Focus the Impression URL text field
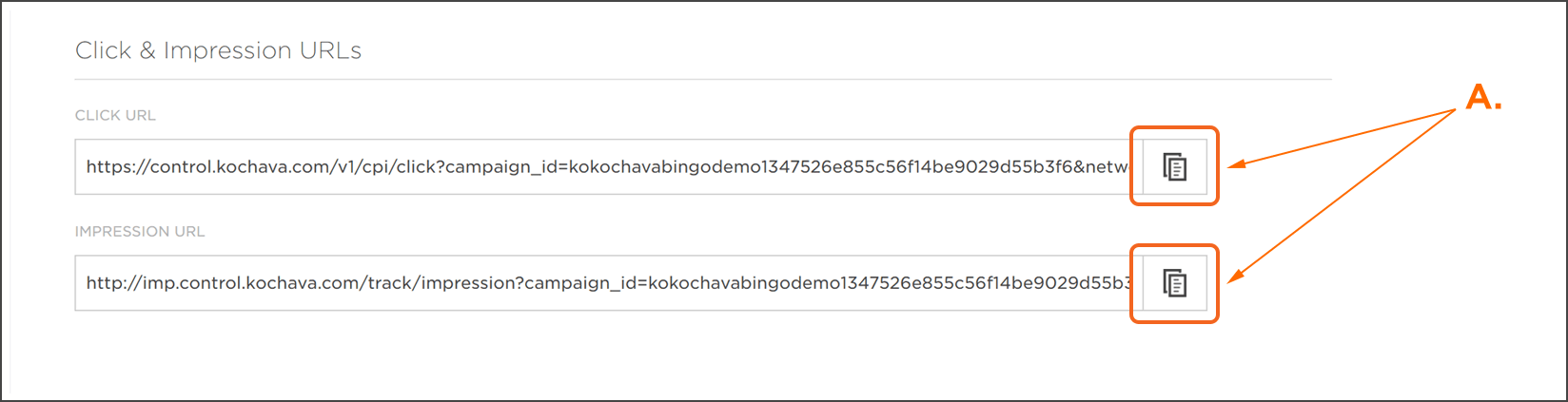 pos(609,283)
